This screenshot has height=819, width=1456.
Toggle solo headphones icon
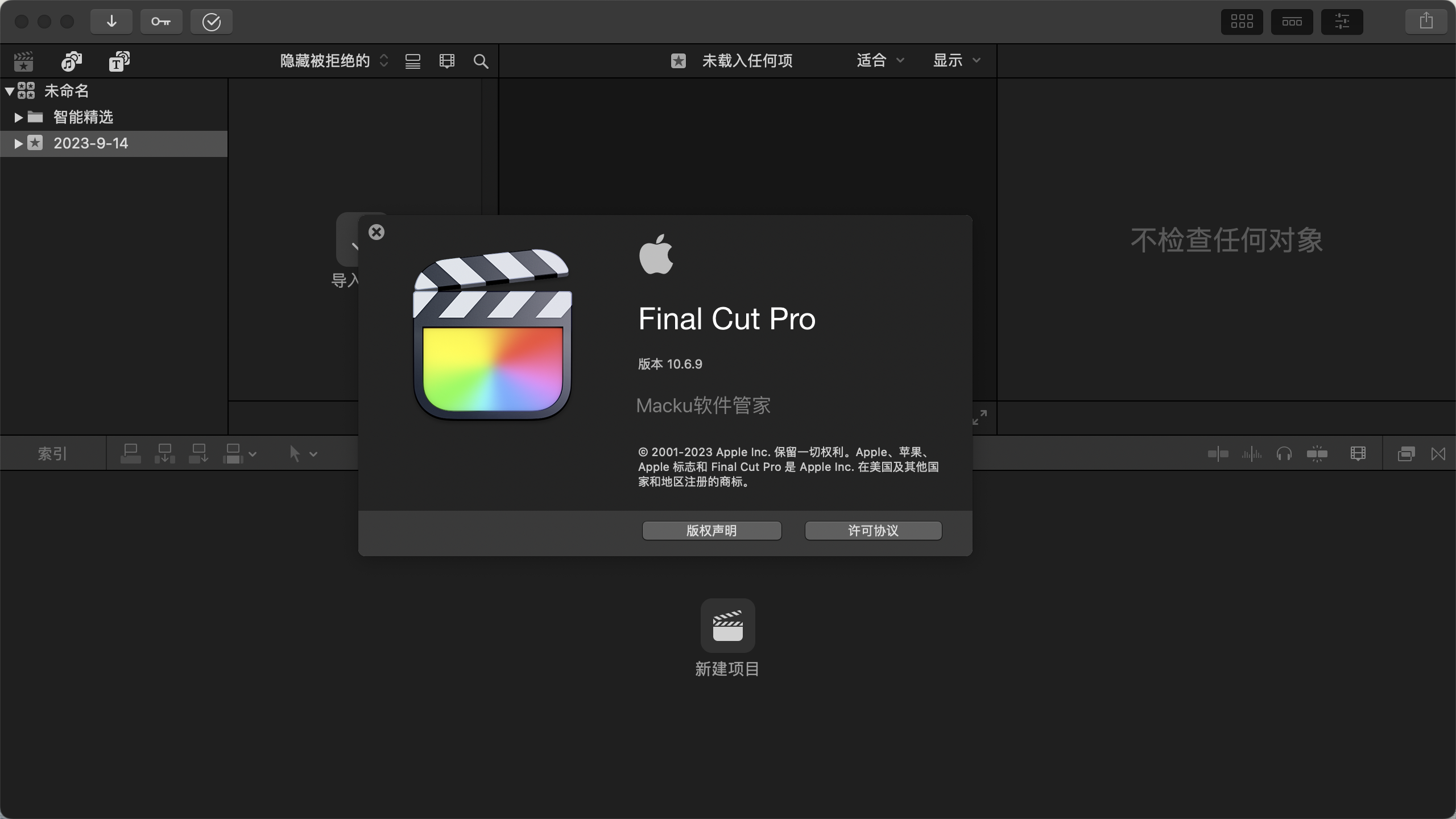pyautogui.click(x=1284, y=454)
